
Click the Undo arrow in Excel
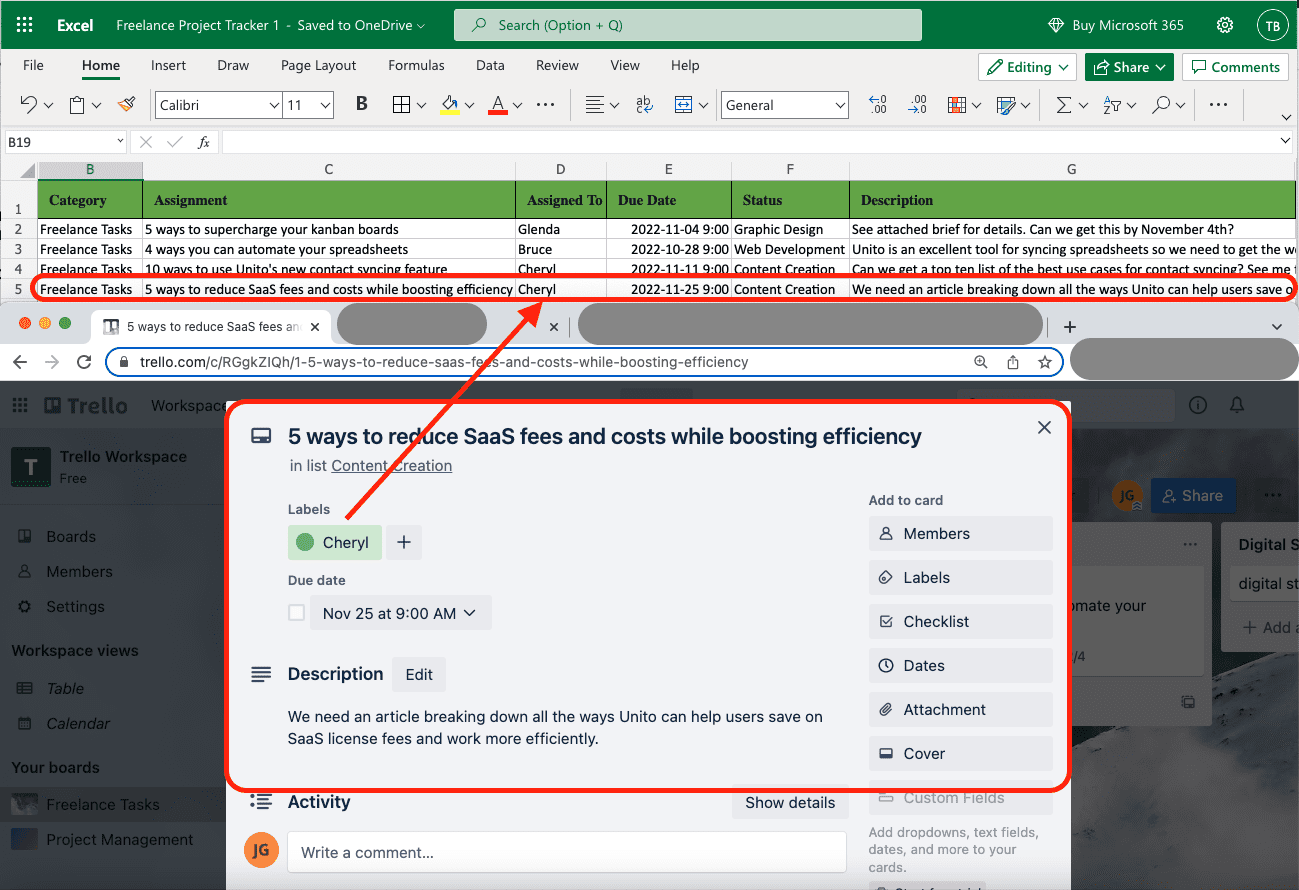[x=29, y=105]
